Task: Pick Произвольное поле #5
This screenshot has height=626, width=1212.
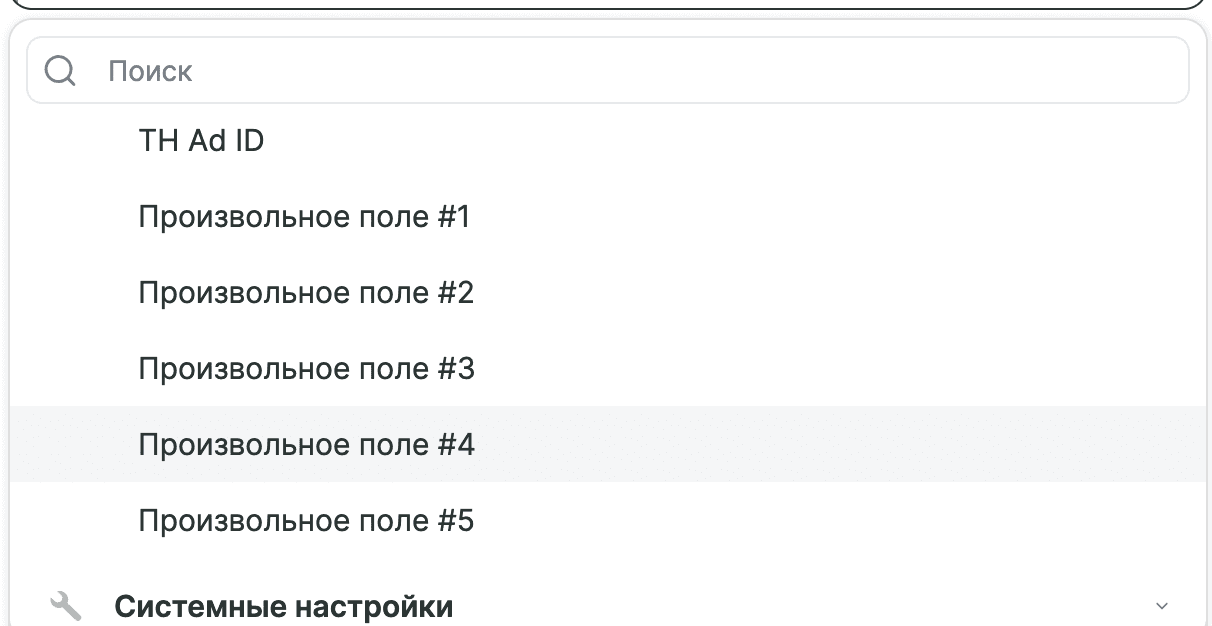Action: (306, 520)
